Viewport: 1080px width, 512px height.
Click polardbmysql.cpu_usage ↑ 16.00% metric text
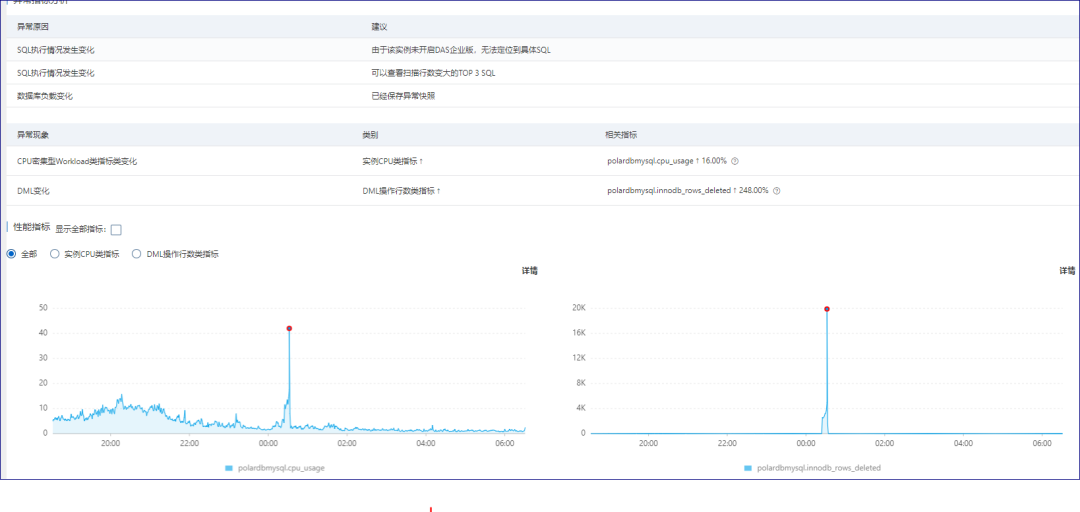[x=667, y=161]
